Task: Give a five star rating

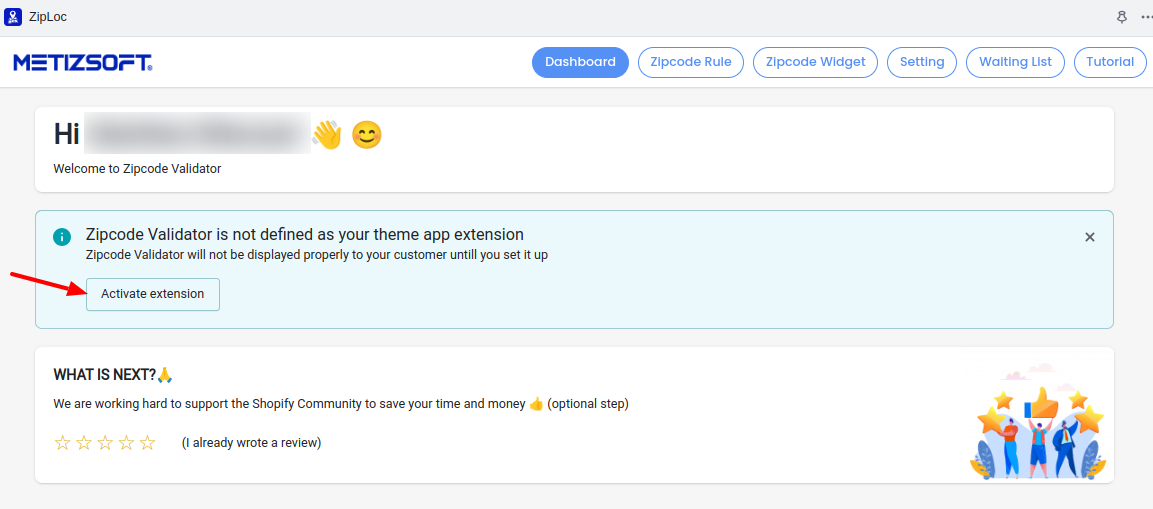Action: tap(148, 443)
